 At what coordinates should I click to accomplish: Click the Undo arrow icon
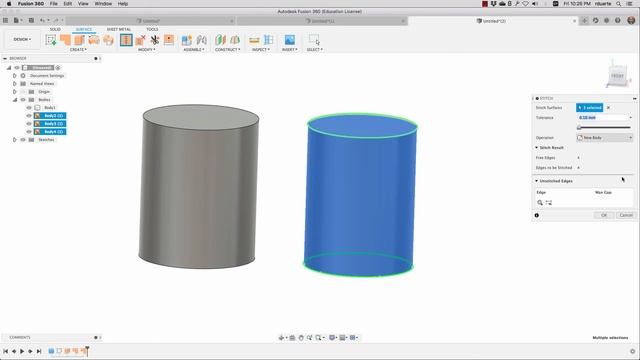[x=42, y=20]
